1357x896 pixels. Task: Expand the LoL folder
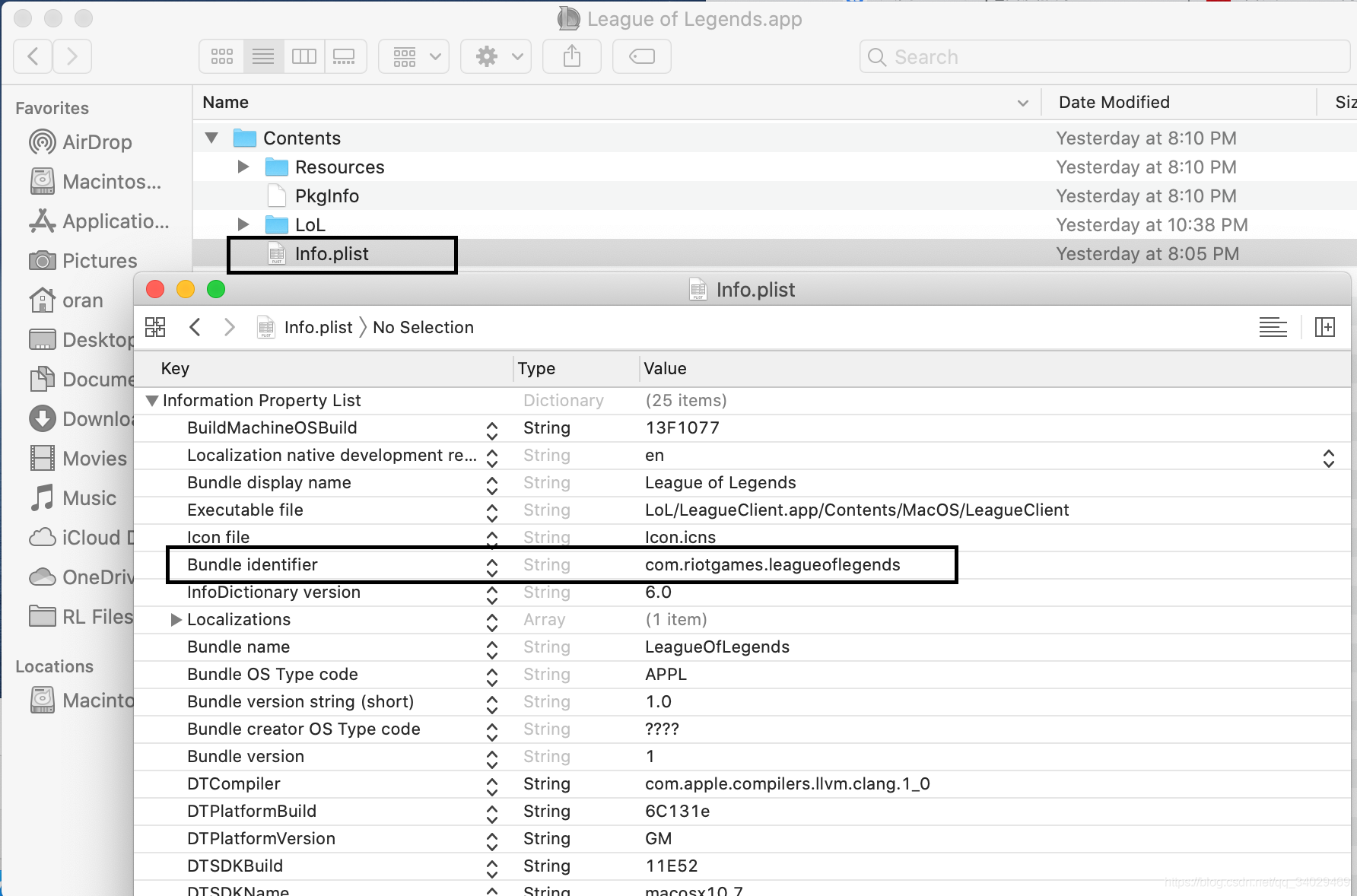[x=243, y=224]
